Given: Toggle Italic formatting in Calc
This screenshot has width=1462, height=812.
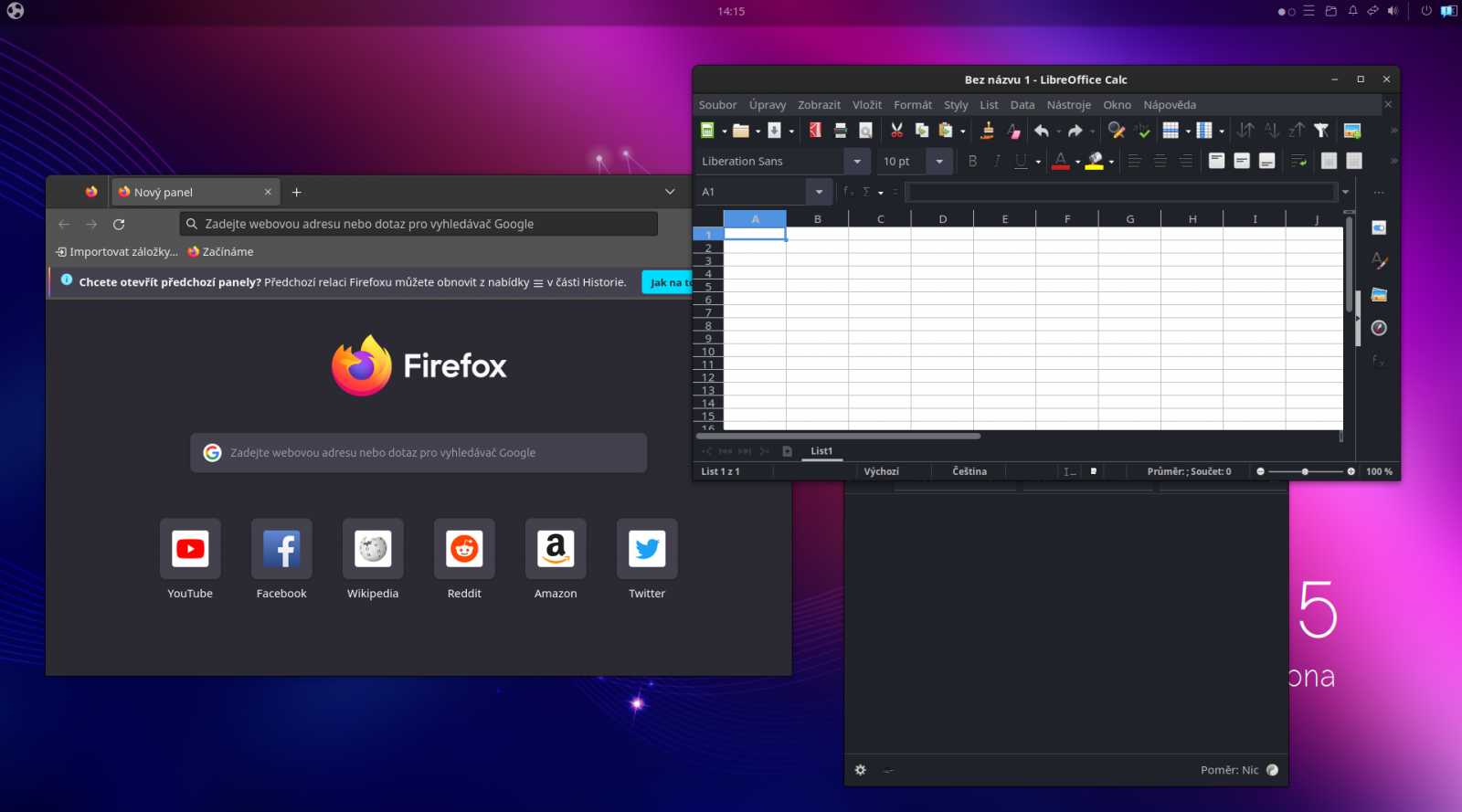Looking at the screenshot, I should pos(997,162).
